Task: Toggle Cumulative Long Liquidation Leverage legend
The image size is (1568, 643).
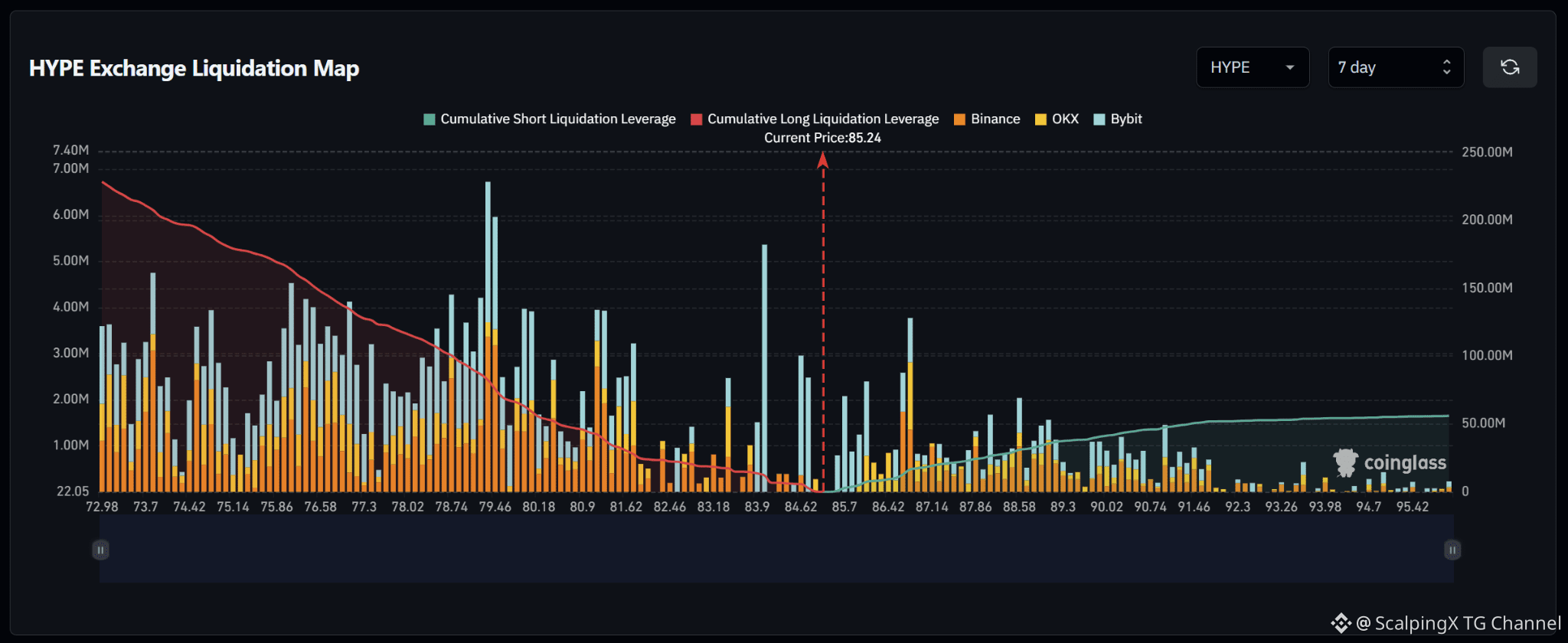Action: (815, 119)
